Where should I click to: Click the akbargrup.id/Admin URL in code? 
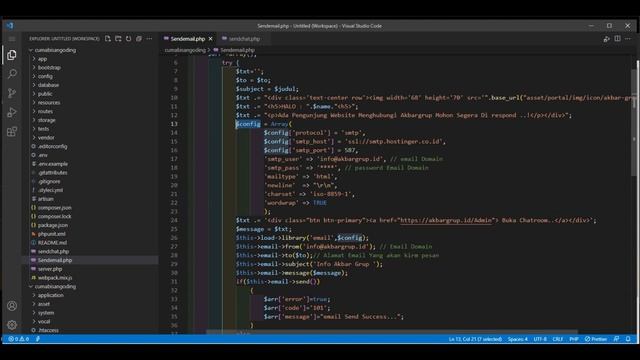click(x=446, y=220)
